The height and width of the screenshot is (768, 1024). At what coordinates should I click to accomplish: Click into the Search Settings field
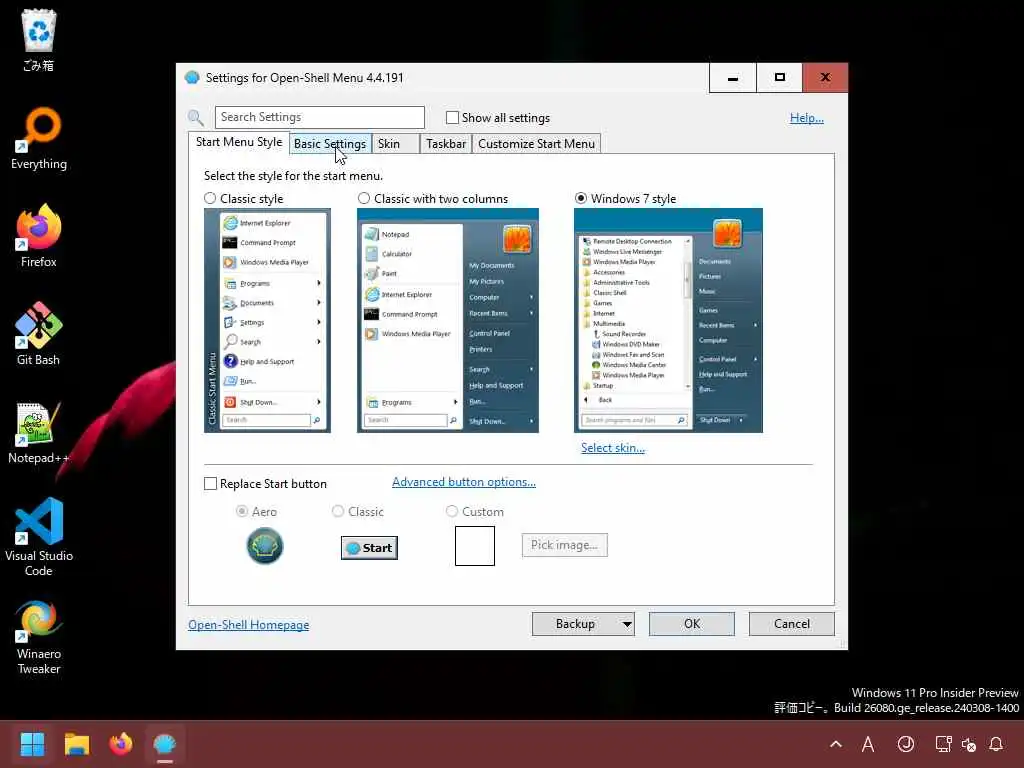pos(319,118)
